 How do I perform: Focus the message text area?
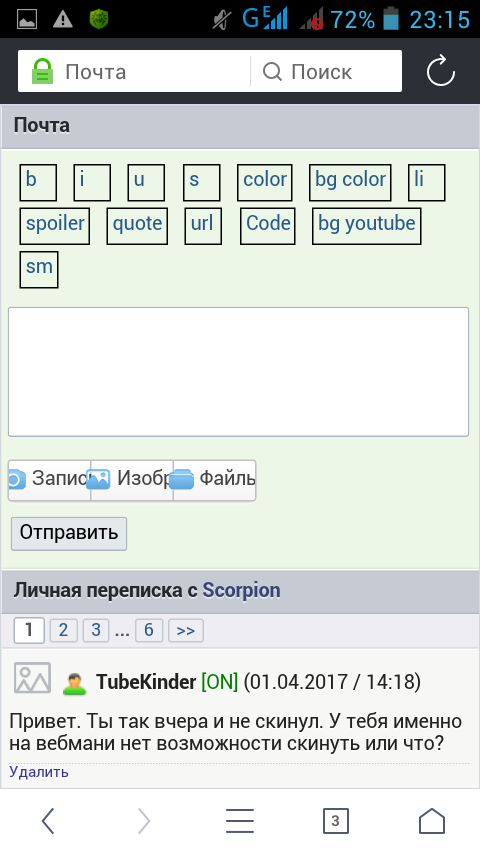click(x=239, y=372)
